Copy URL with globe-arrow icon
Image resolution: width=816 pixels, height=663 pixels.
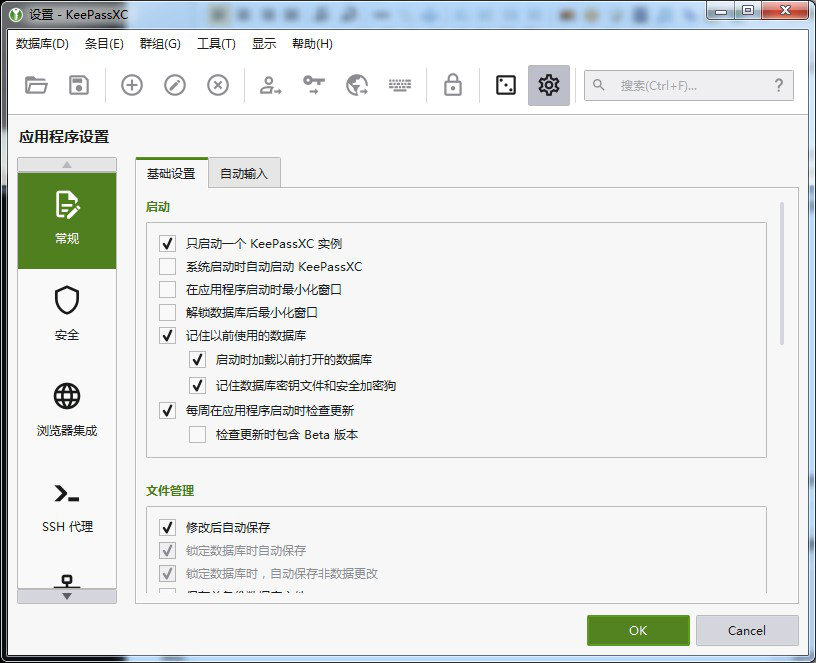(x=357, y=85)
